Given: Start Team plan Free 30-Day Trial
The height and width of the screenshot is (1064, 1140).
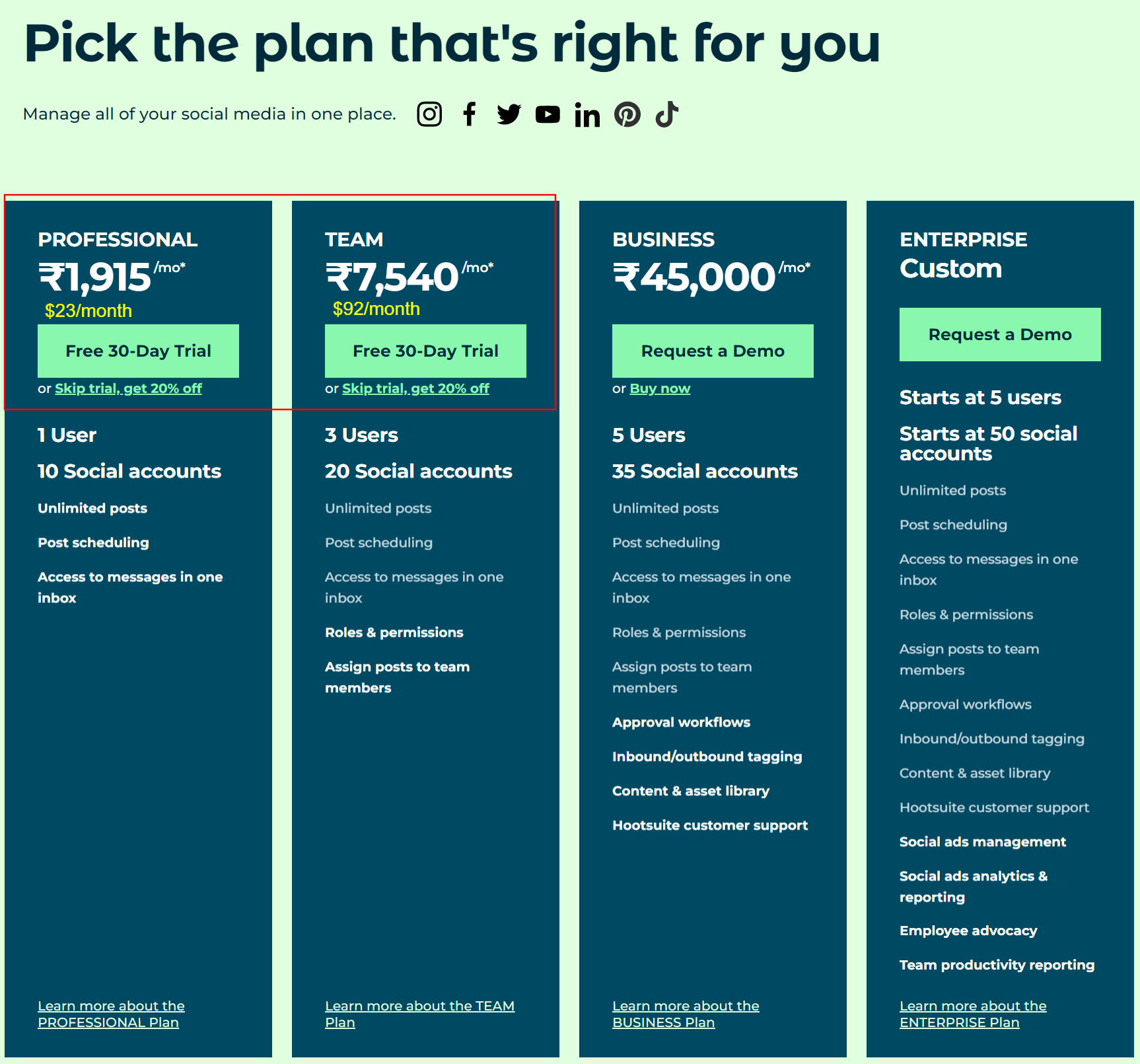Looking at the screenshot, I should 425,351.
